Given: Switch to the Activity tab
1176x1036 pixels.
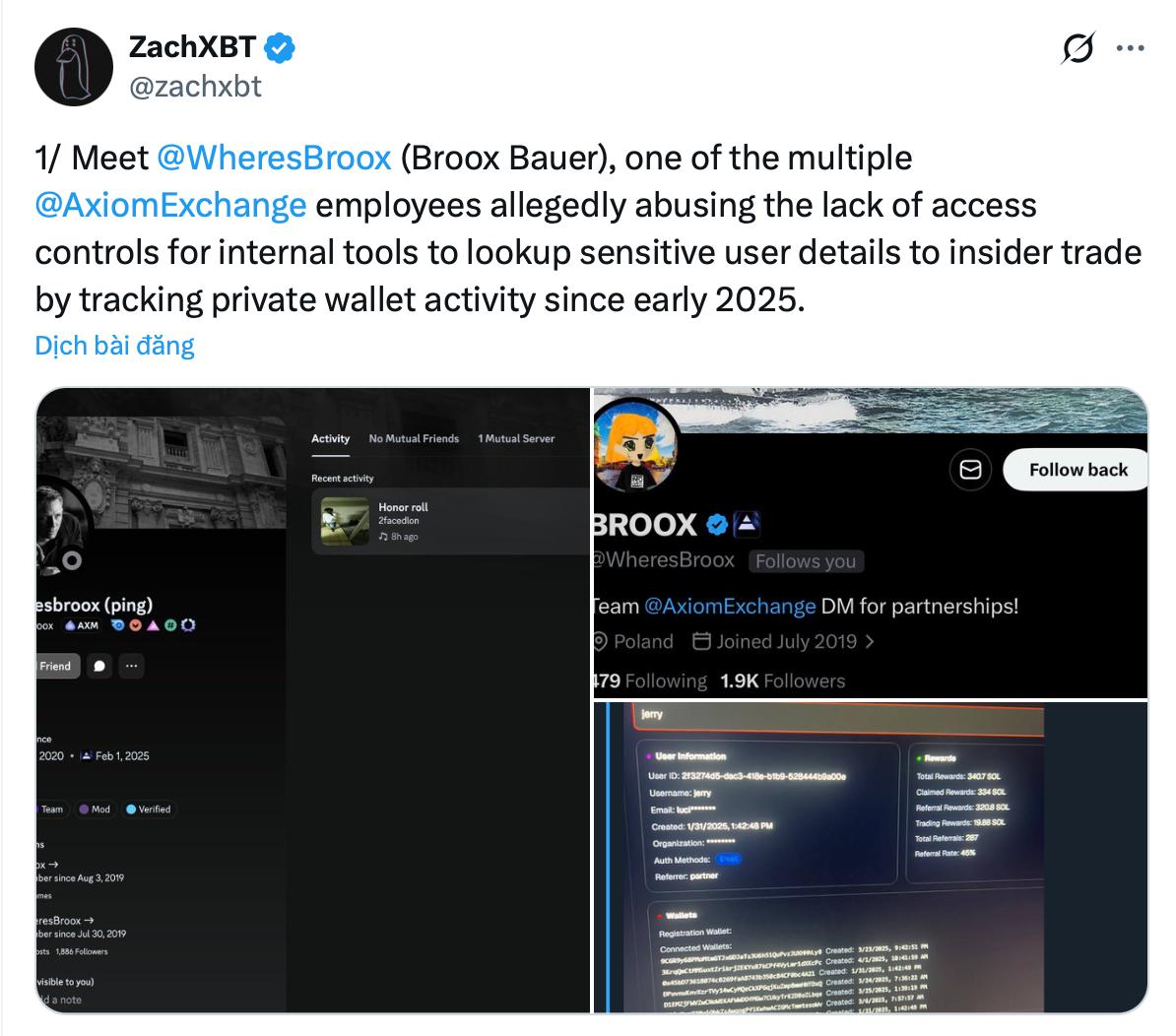Looking at the screenshot, I should tap(331, 438).
